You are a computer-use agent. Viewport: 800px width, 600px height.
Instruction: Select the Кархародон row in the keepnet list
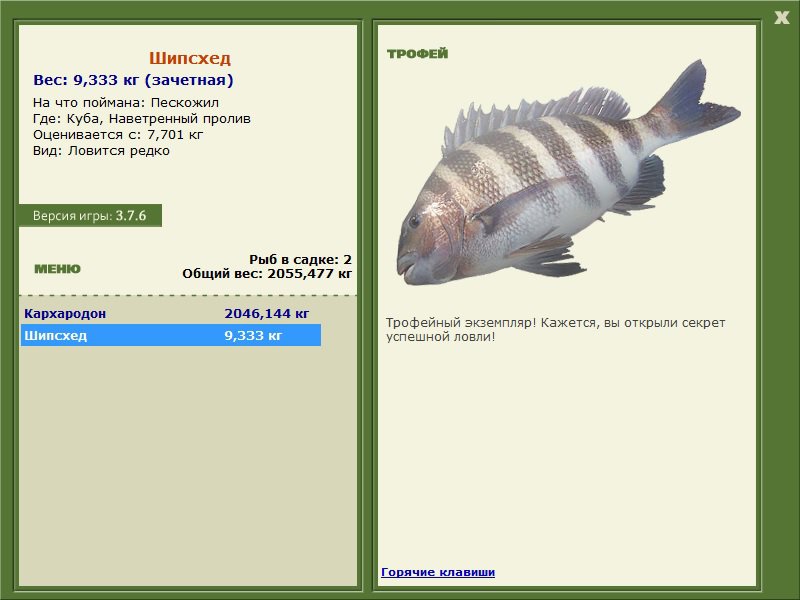[x=171, y=313]
